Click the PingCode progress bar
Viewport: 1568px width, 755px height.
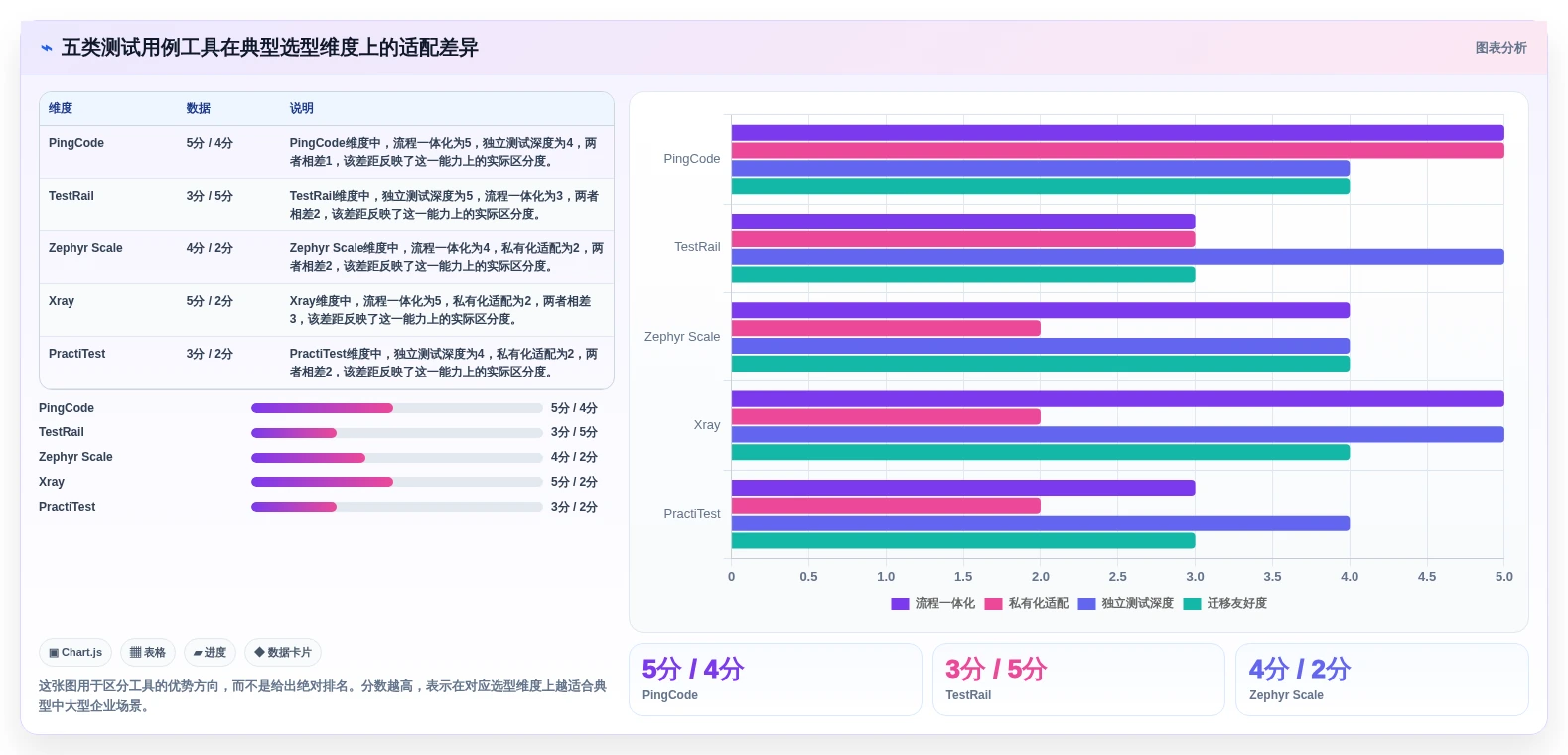click(397, 408)
